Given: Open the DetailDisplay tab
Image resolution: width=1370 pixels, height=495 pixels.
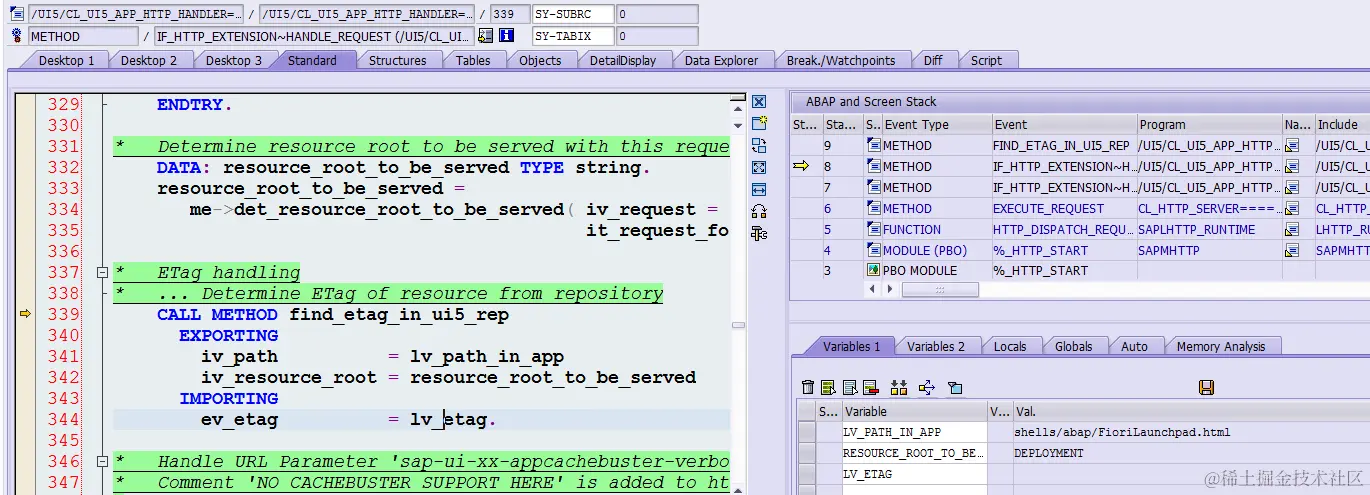Looking at the screenshot, I should (x=623, y=60).
